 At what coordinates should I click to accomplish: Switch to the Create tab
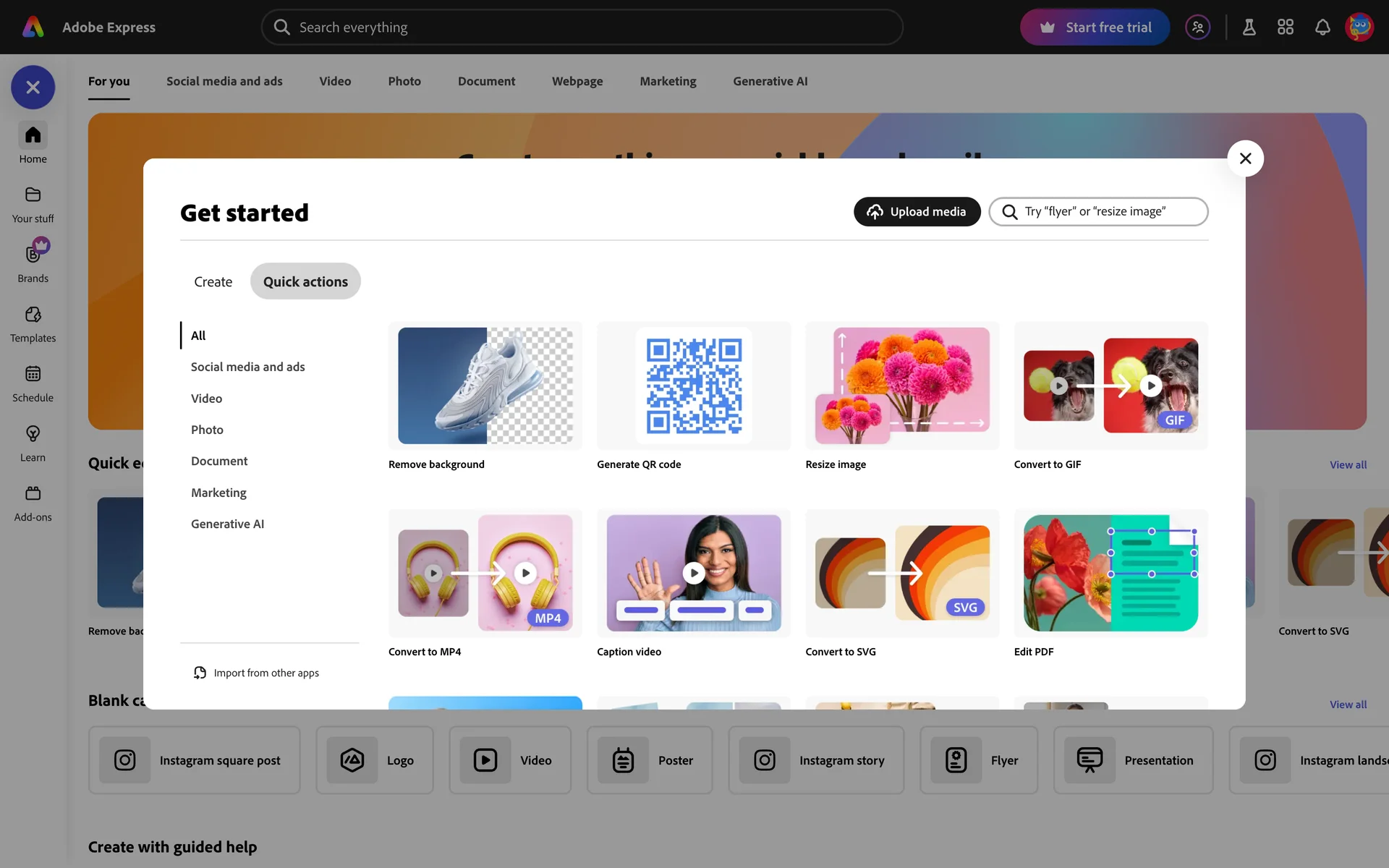(x=213, y=282)
